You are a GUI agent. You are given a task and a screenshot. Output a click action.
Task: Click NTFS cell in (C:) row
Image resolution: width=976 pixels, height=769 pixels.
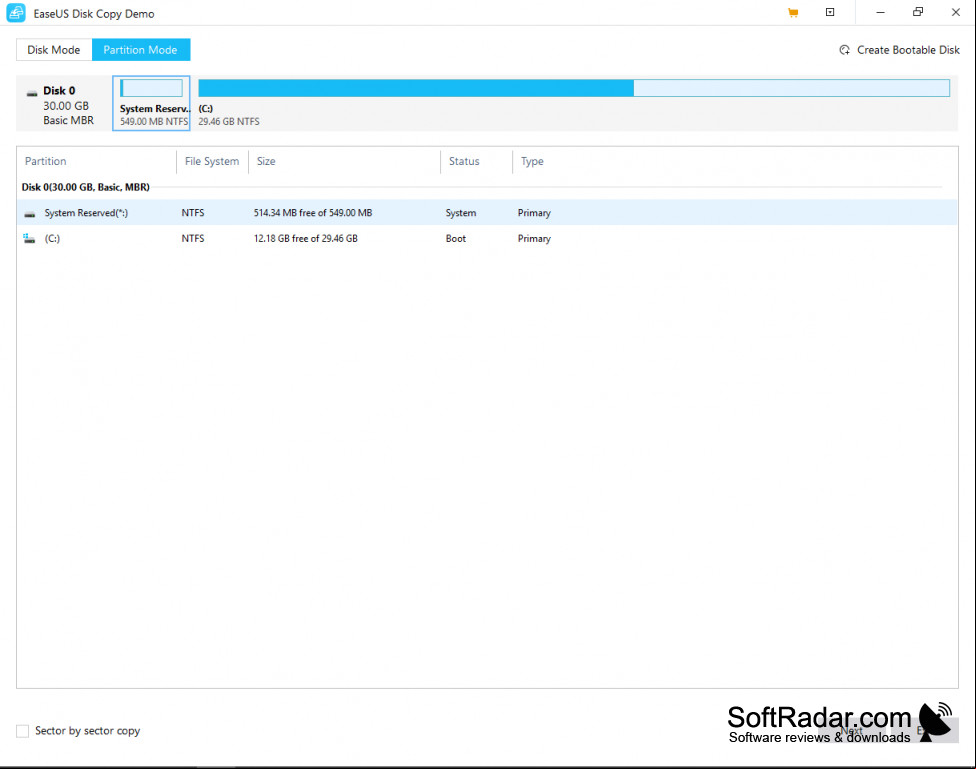pos(193,238)
